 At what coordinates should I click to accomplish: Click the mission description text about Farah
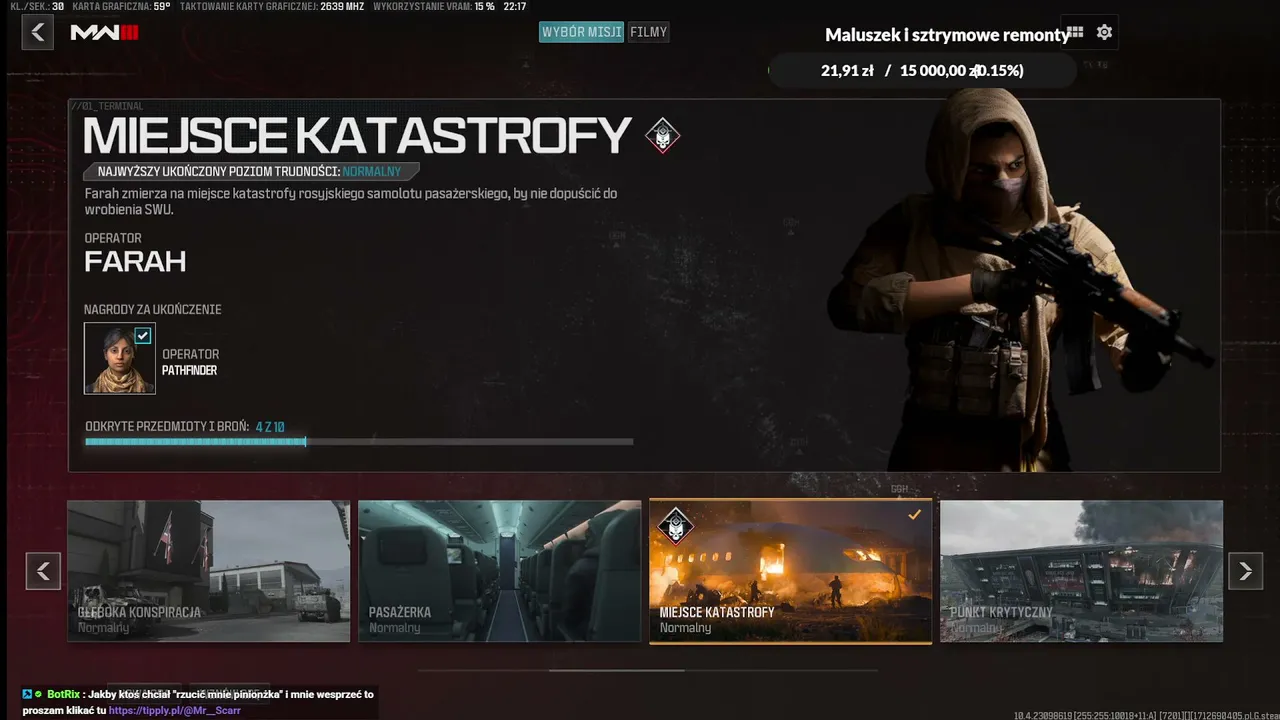click(x=351, y=201)
